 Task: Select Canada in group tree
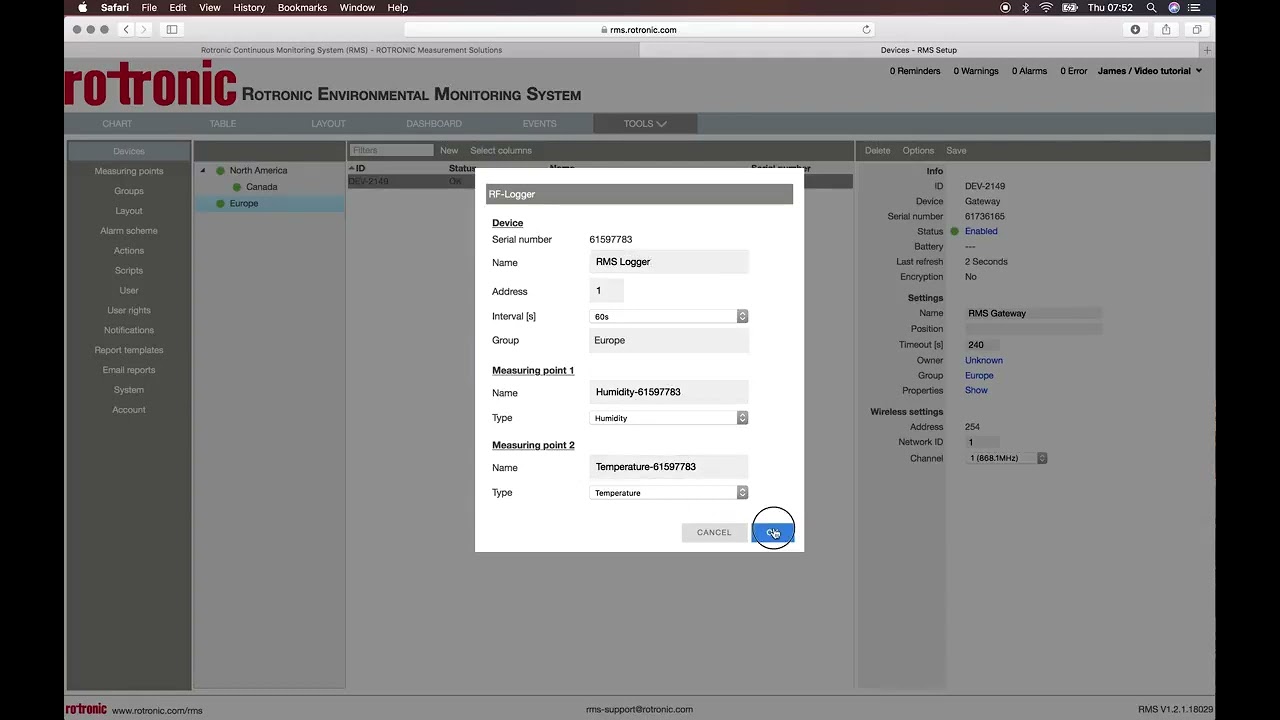[x=261, y=187]
